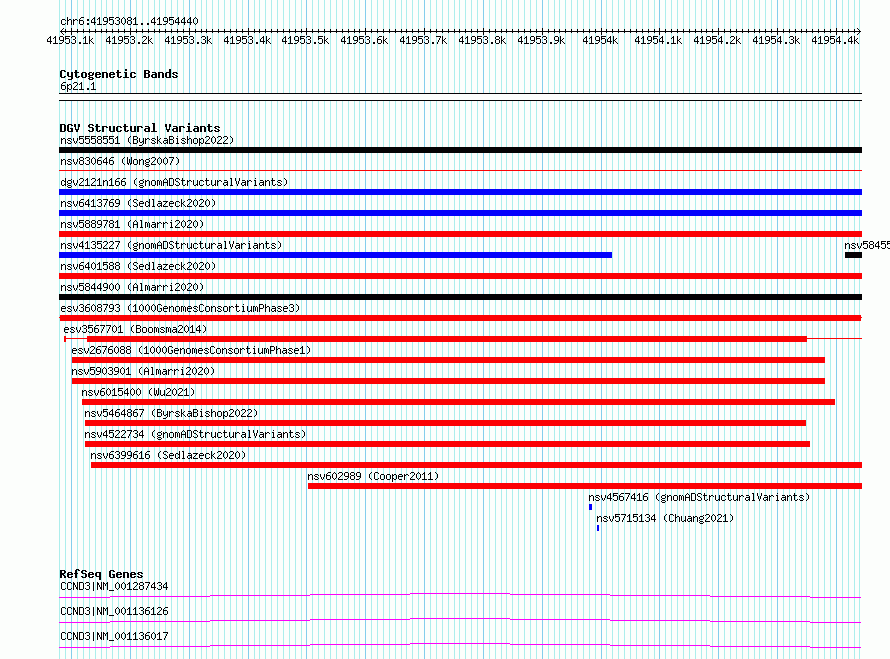
Task: Select the nsv6401588 (Sedlazeck2020) label
Action: [138, 266]
